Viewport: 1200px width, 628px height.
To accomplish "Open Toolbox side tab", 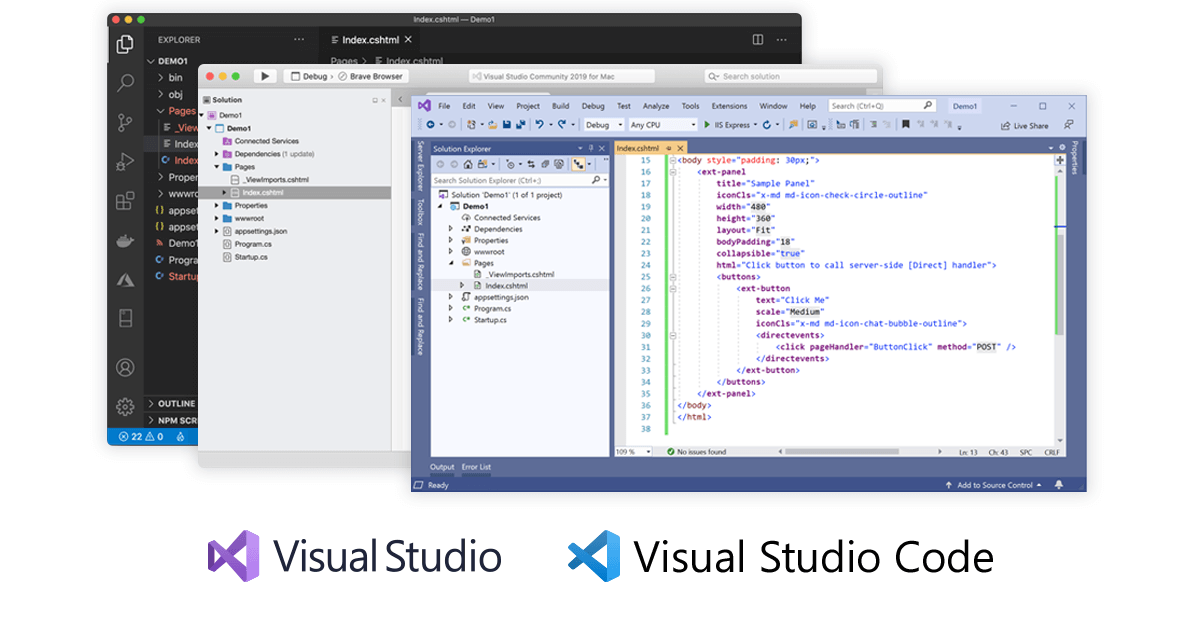I will (x=420, y=211).
